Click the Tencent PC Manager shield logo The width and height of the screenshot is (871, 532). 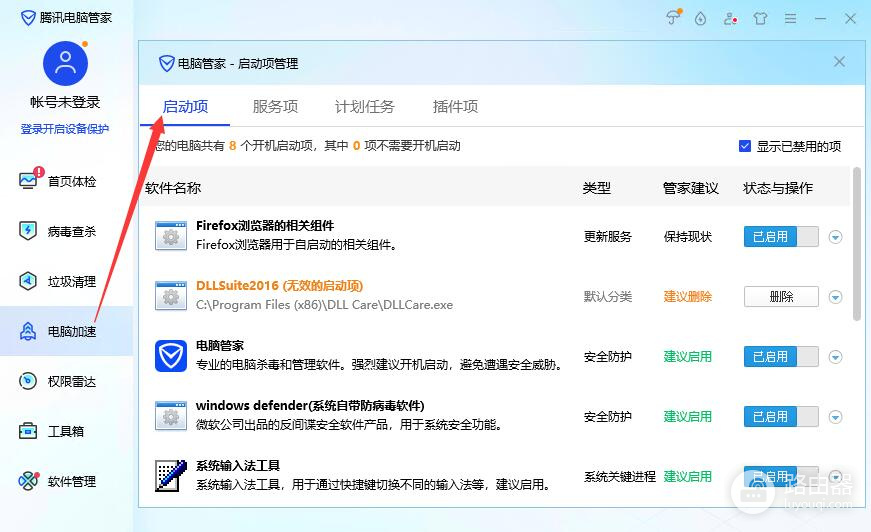tap(28, 18)
